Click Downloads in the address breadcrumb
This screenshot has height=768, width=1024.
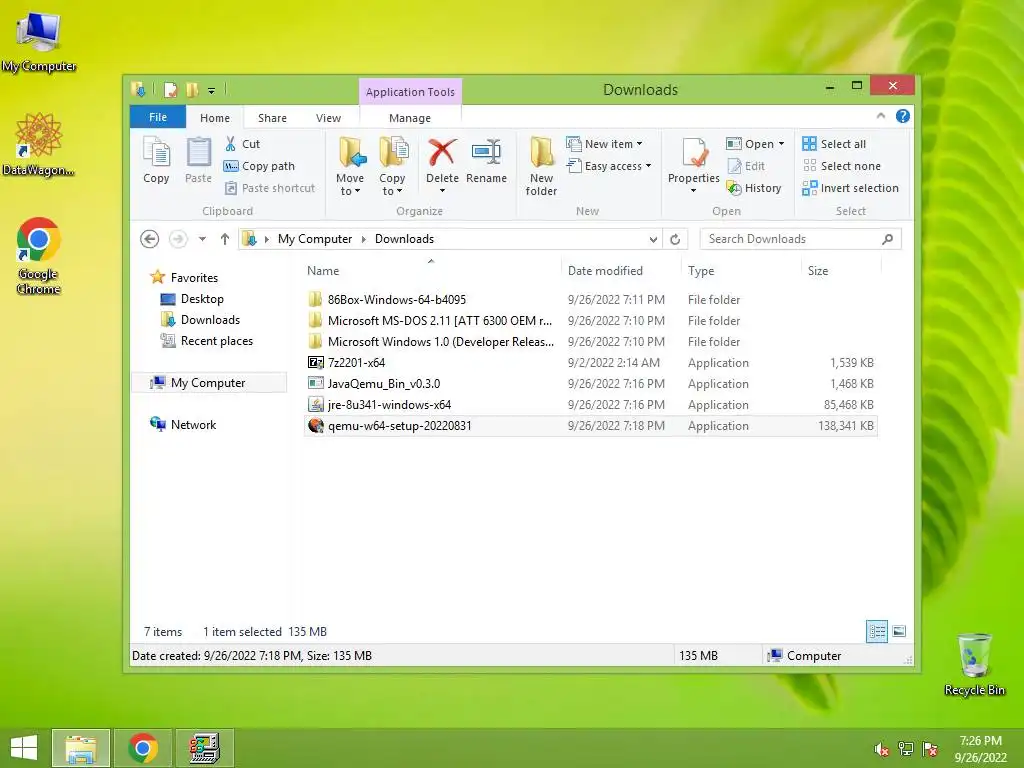pos(404,239)
